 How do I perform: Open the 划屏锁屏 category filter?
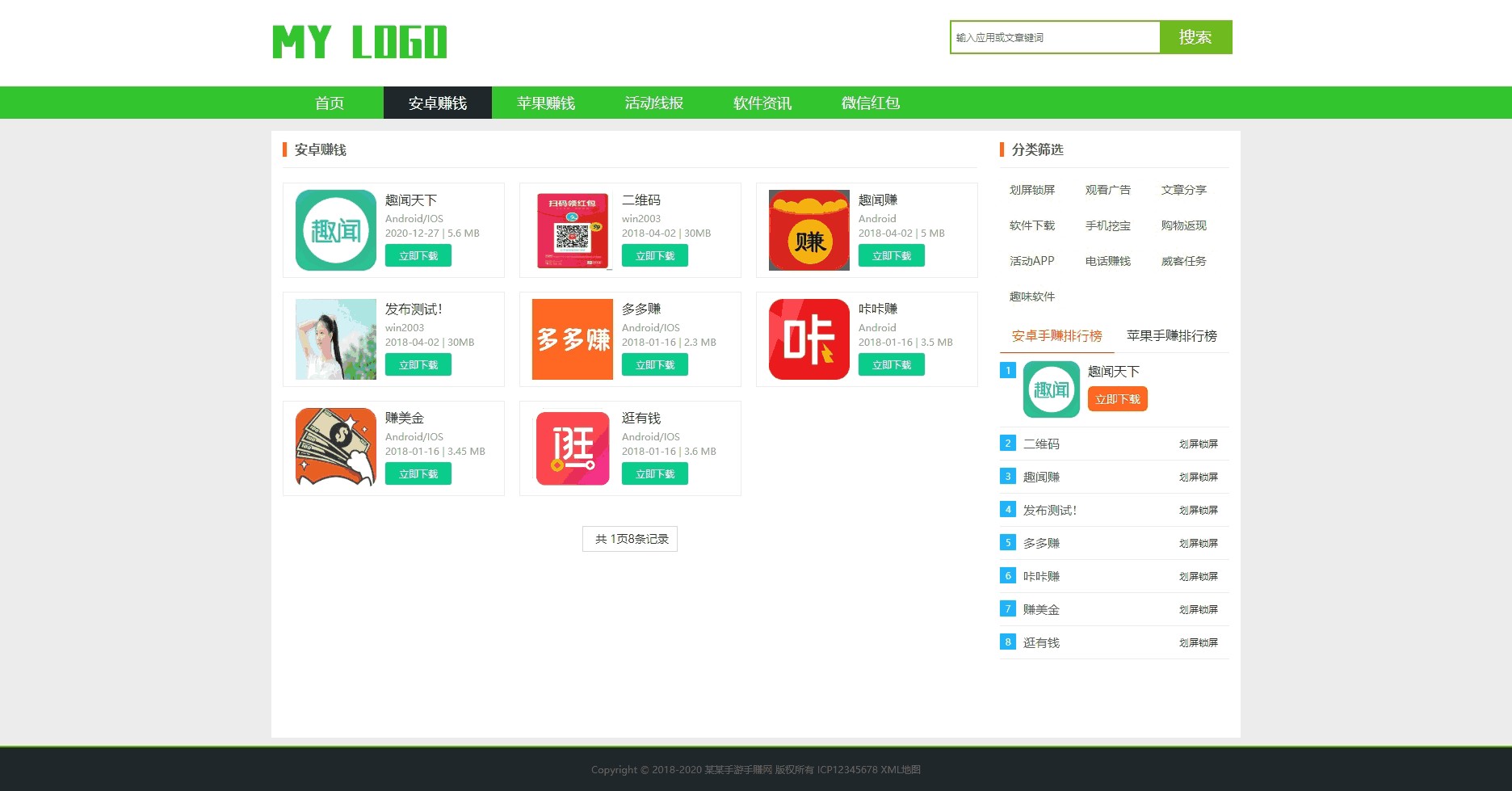pyautogui.click(x=1031, y=190)
